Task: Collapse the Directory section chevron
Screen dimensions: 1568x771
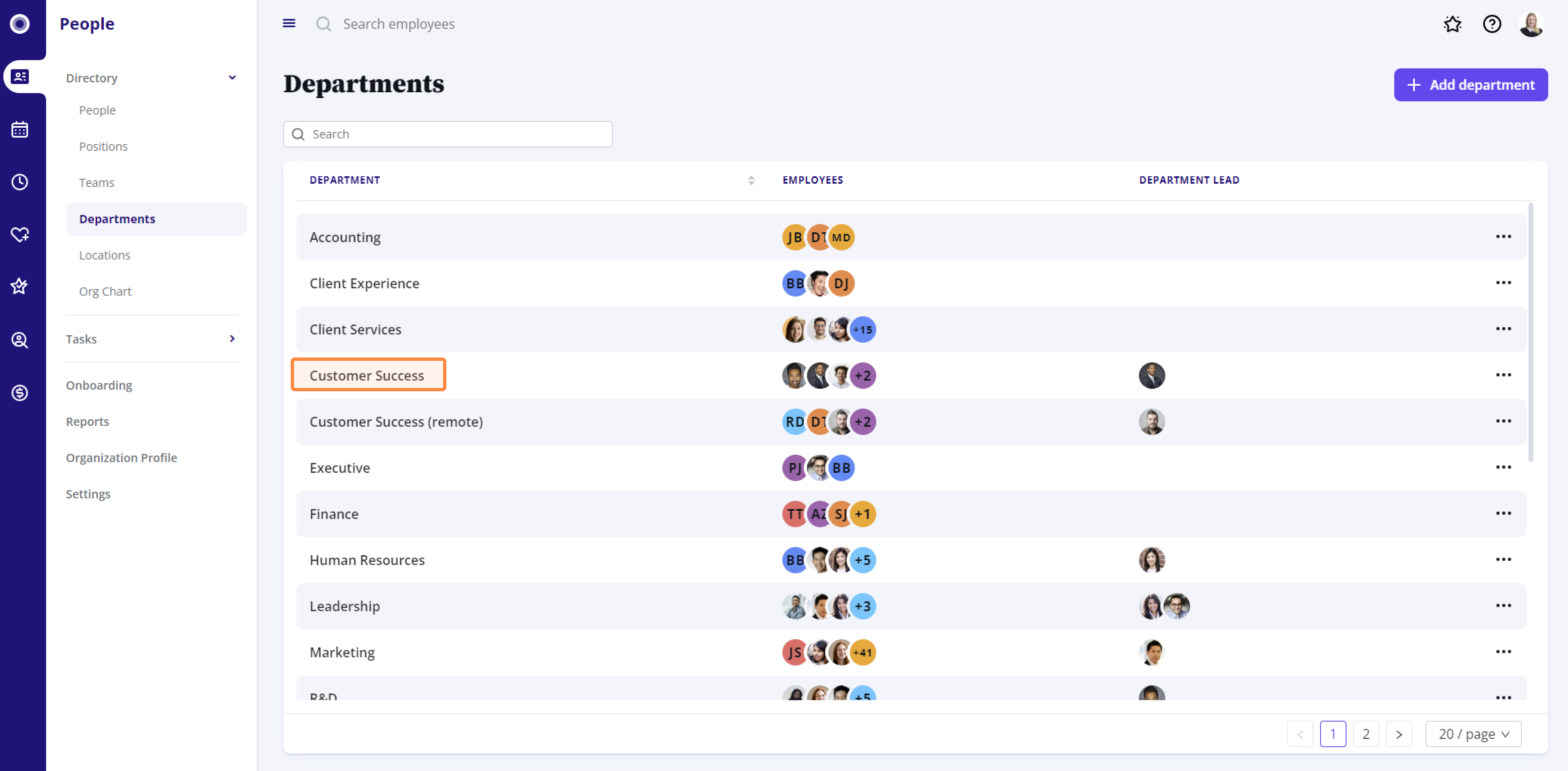Action: (x=232, y=77)
